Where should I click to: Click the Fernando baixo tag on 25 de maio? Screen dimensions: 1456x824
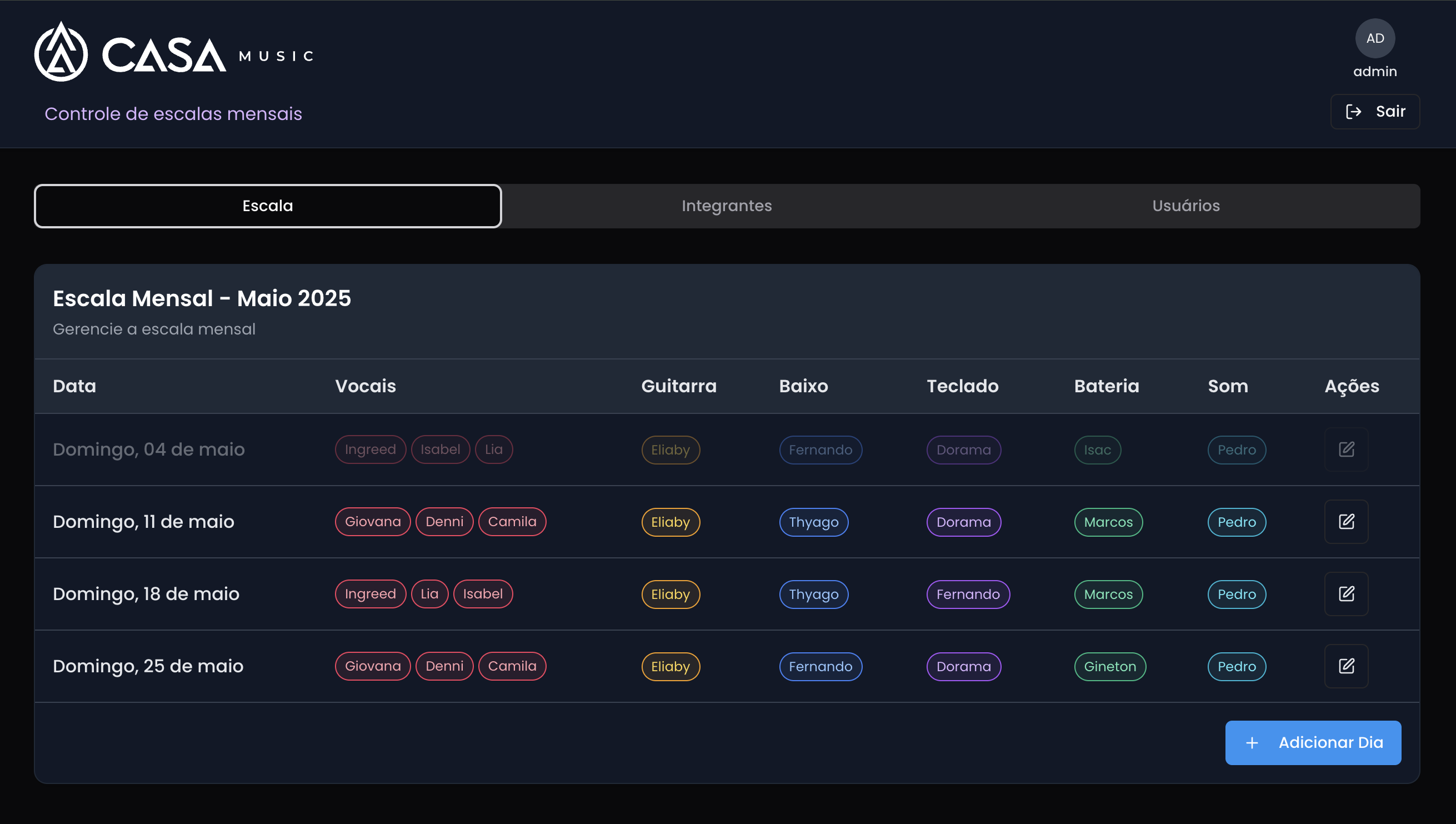point(820,667)
